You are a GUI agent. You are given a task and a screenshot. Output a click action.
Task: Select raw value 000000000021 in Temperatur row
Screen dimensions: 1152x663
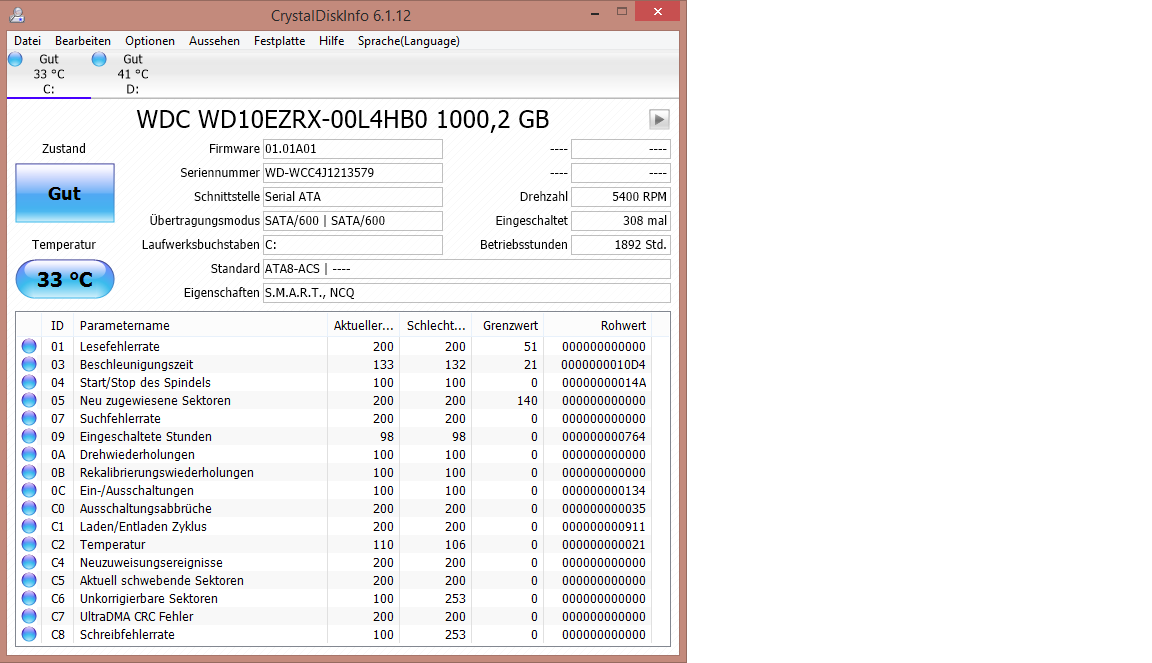click(x=603, y=545)
